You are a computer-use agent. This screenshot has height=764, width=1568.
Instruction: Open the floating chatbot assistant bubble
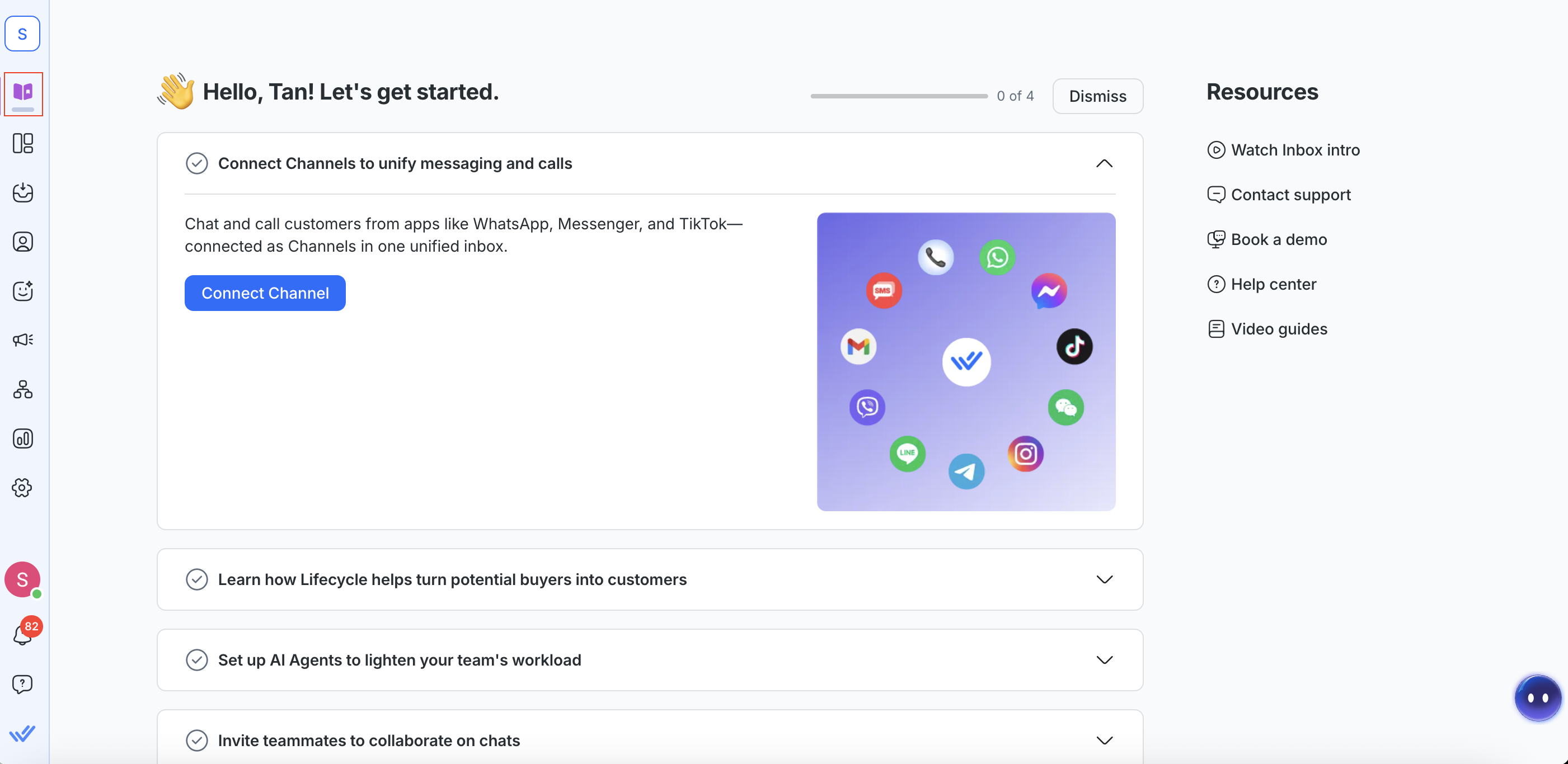tap(1538, 697)
